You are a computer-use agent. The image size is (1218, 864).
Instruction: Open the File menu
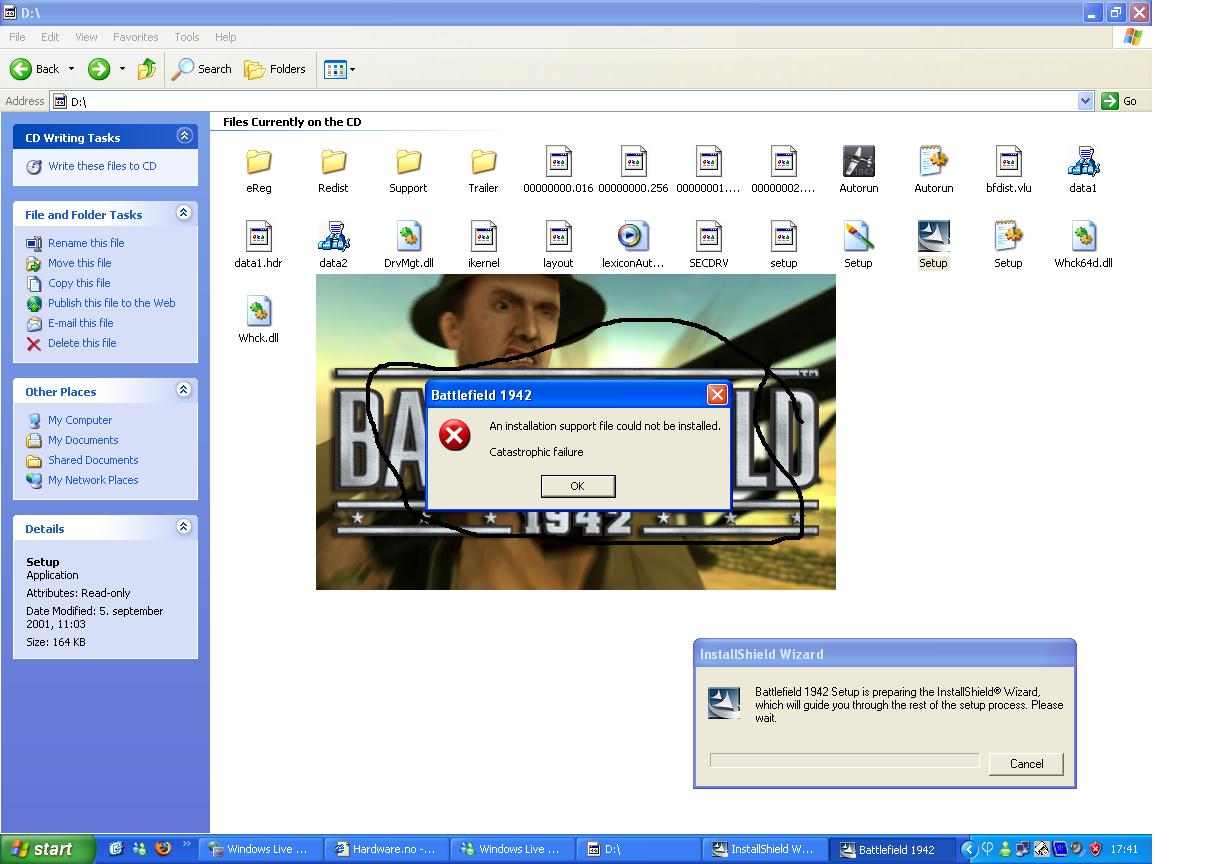(17, 37)
